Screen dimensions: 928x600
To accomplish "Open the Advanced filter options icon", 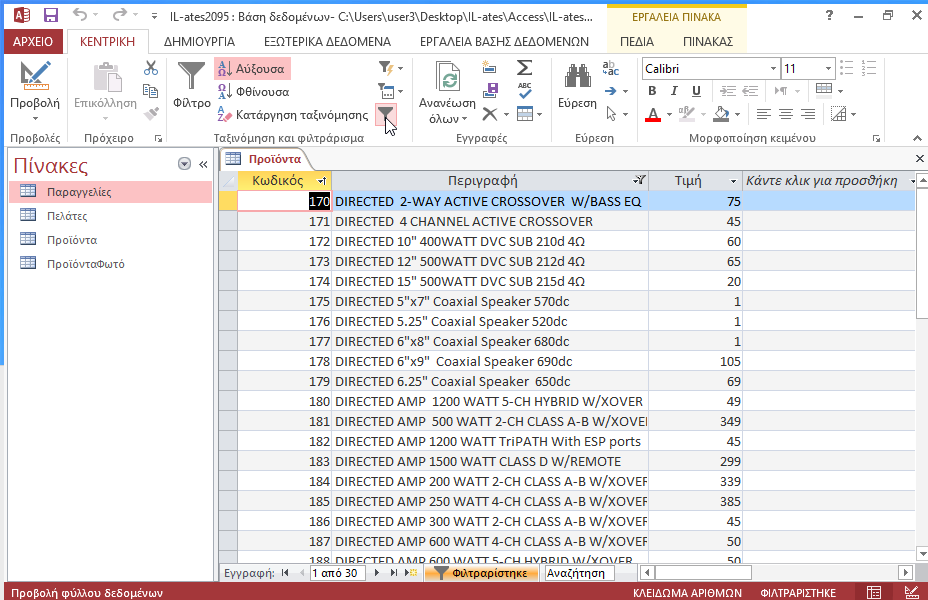I will (390, 91).
